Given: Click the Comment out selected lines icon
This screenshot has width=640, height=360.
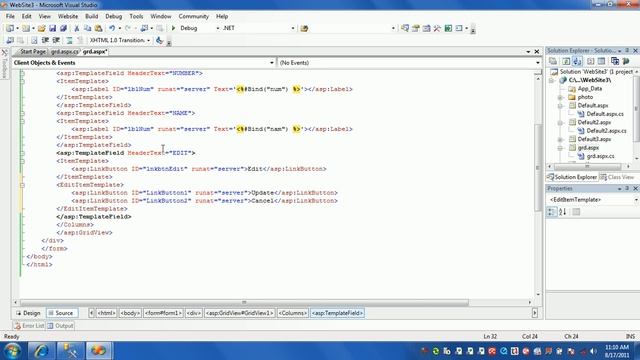Looking at the screenshot, I should tap(69, 40).
